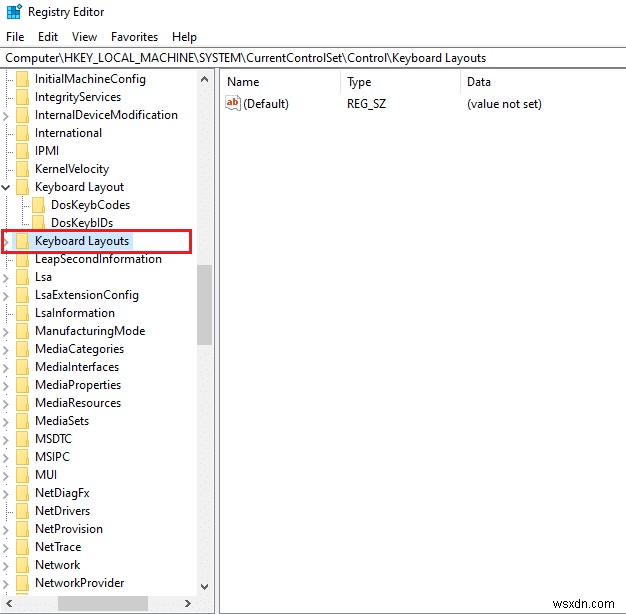The height and width of the screenshot is (614, 626).
Task: Click the ab string icon of (Default) value
Action: [x=233, y=103]
